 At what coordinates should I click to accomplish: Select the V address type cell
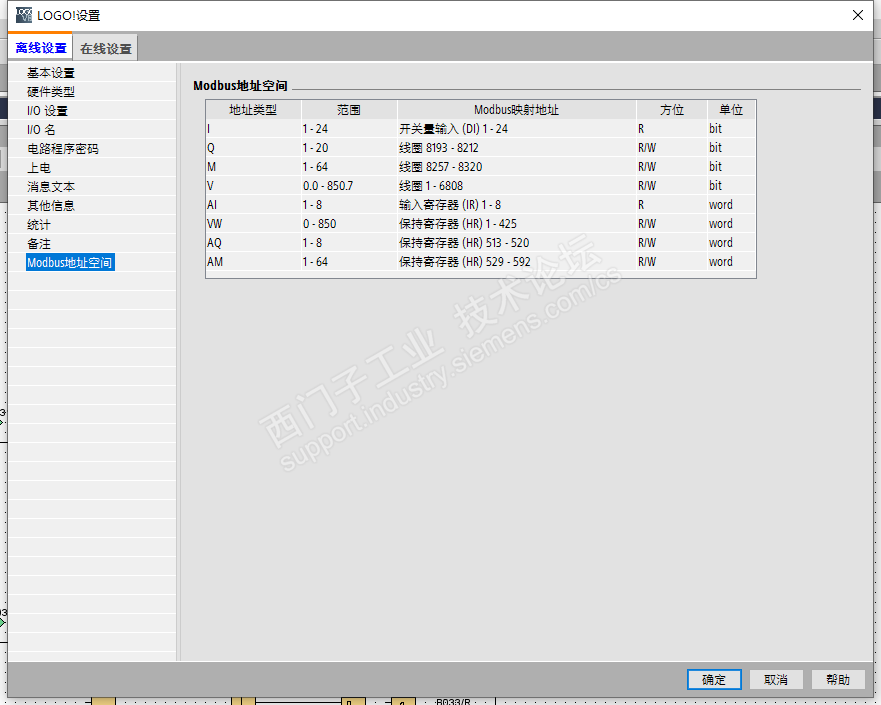click(253, 186)
